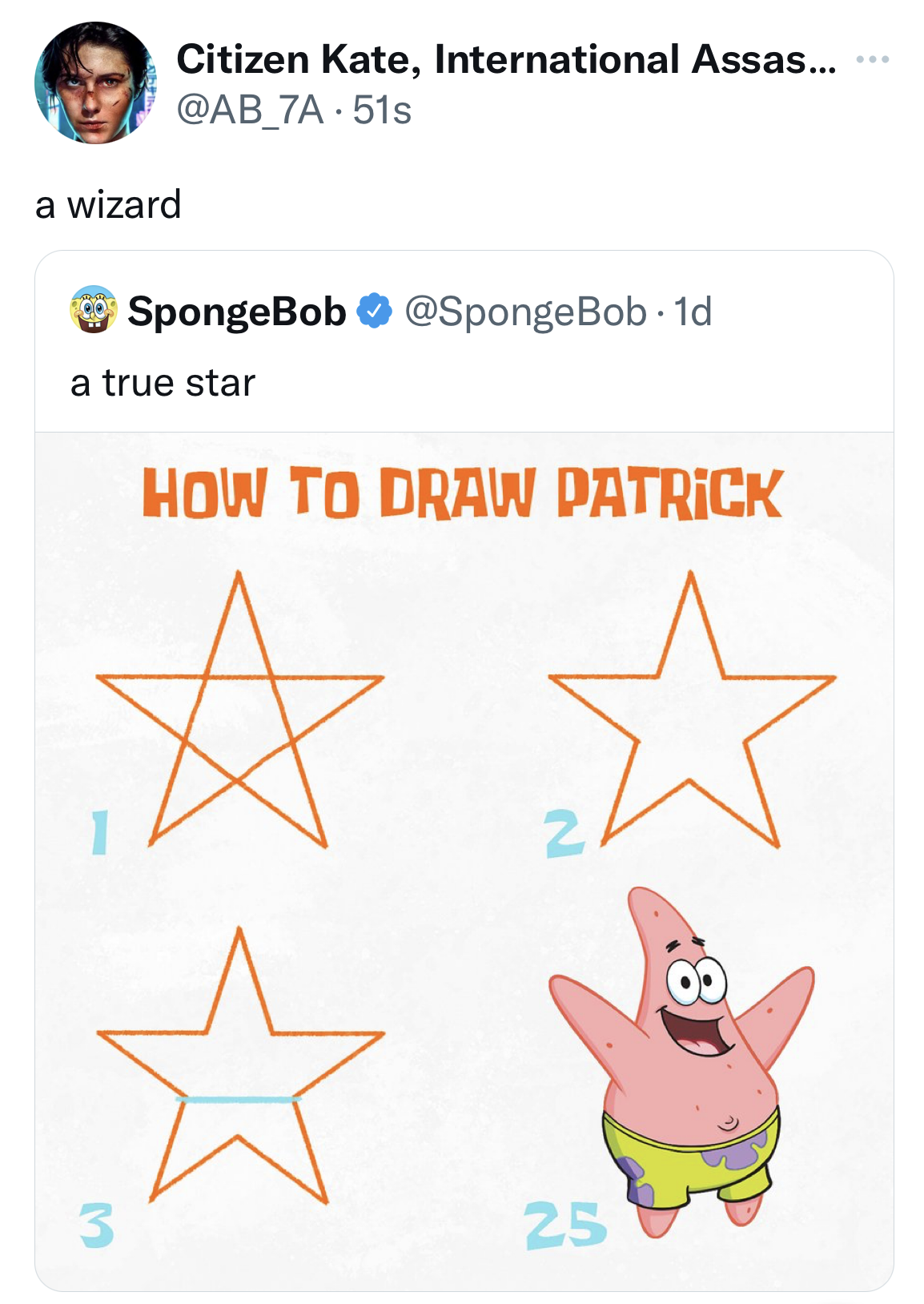Click the step 3 star with blue line

pos(239,1066)
